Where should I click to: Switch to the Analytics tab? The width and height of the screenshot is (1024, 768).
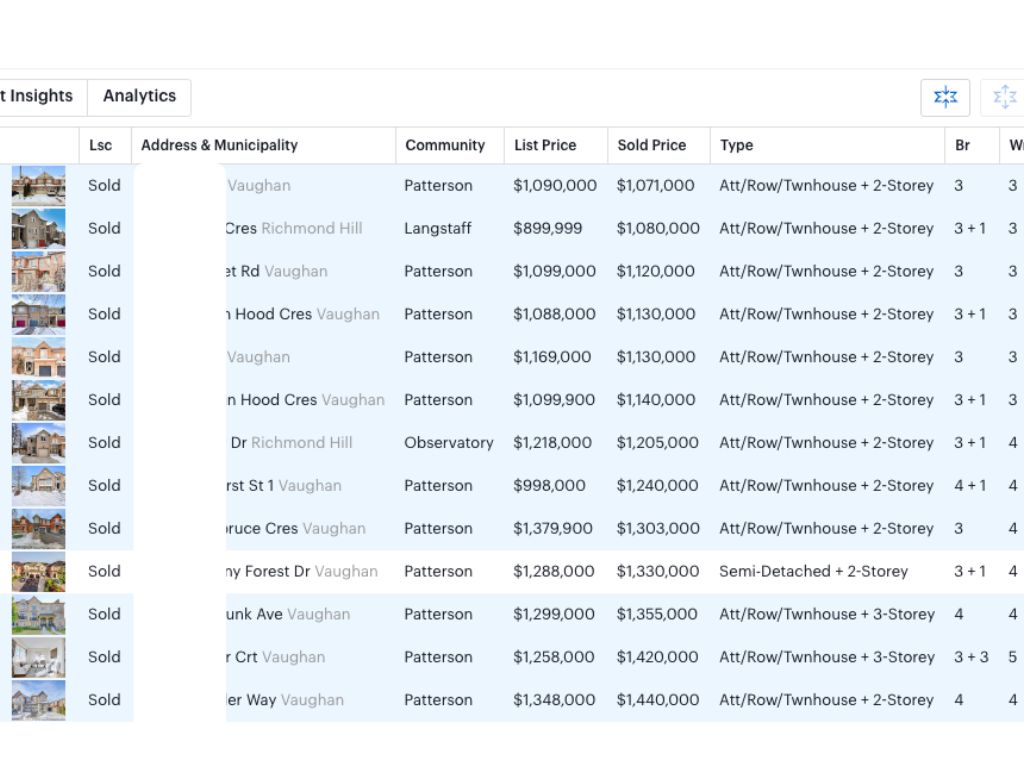[139, 97]
